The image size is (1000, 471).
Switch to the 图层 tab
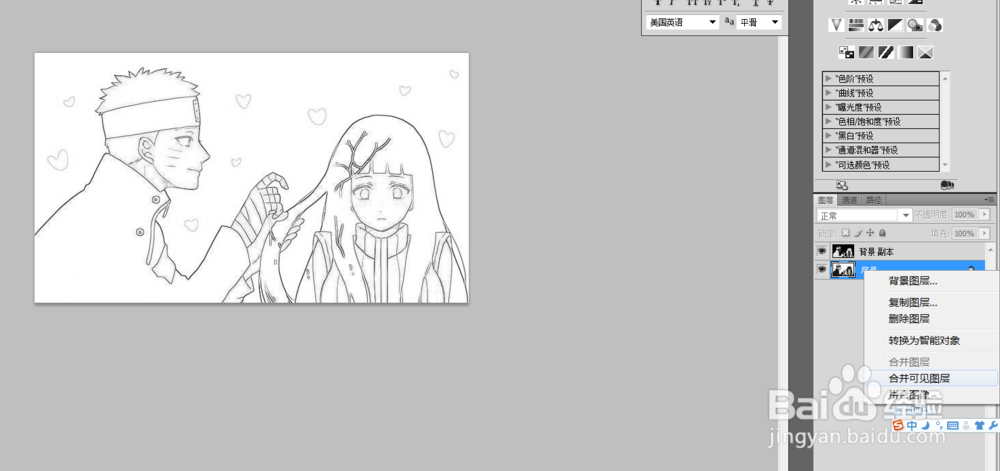pyautogui.click(x=827, y=200)
